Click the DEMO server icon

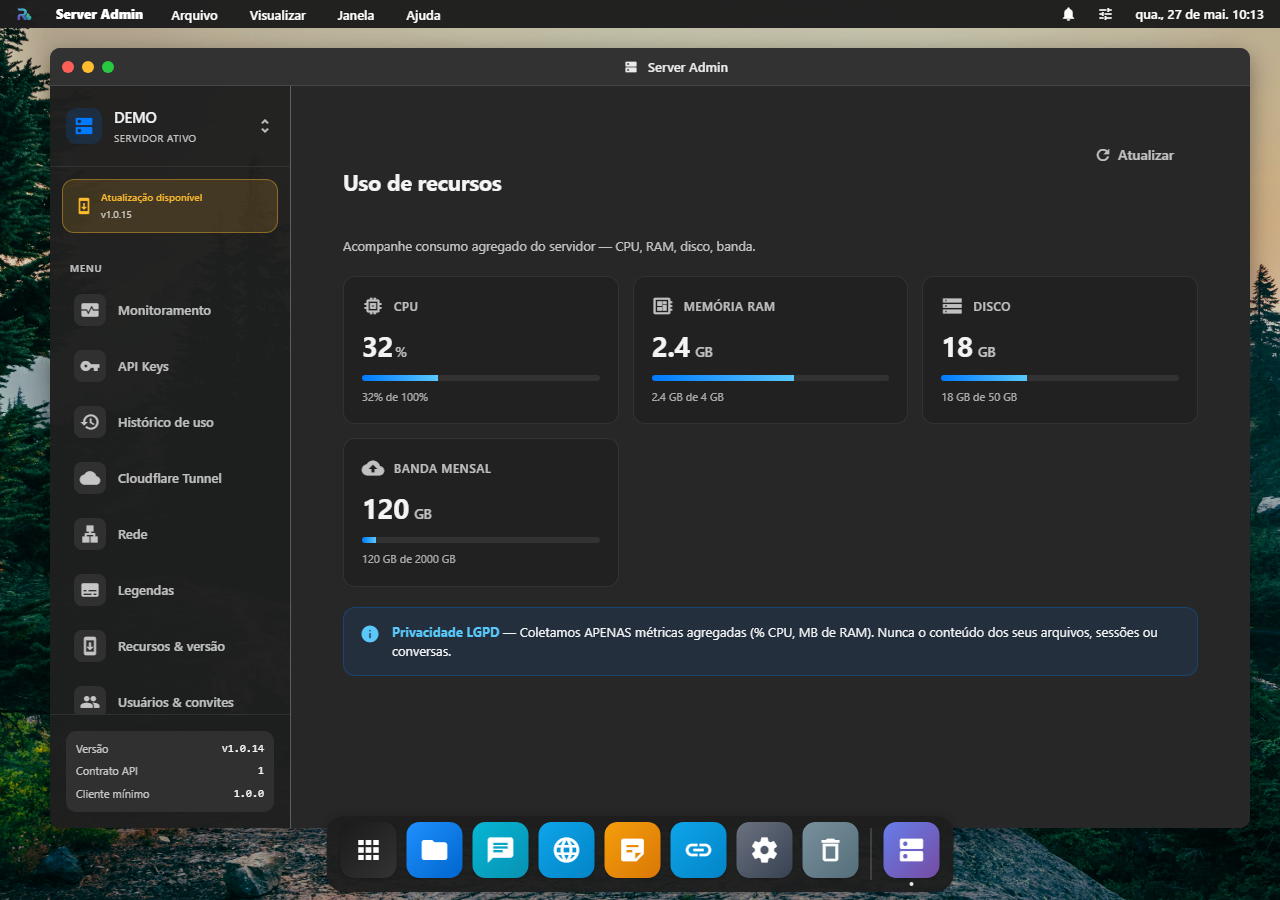click(84, 126)
